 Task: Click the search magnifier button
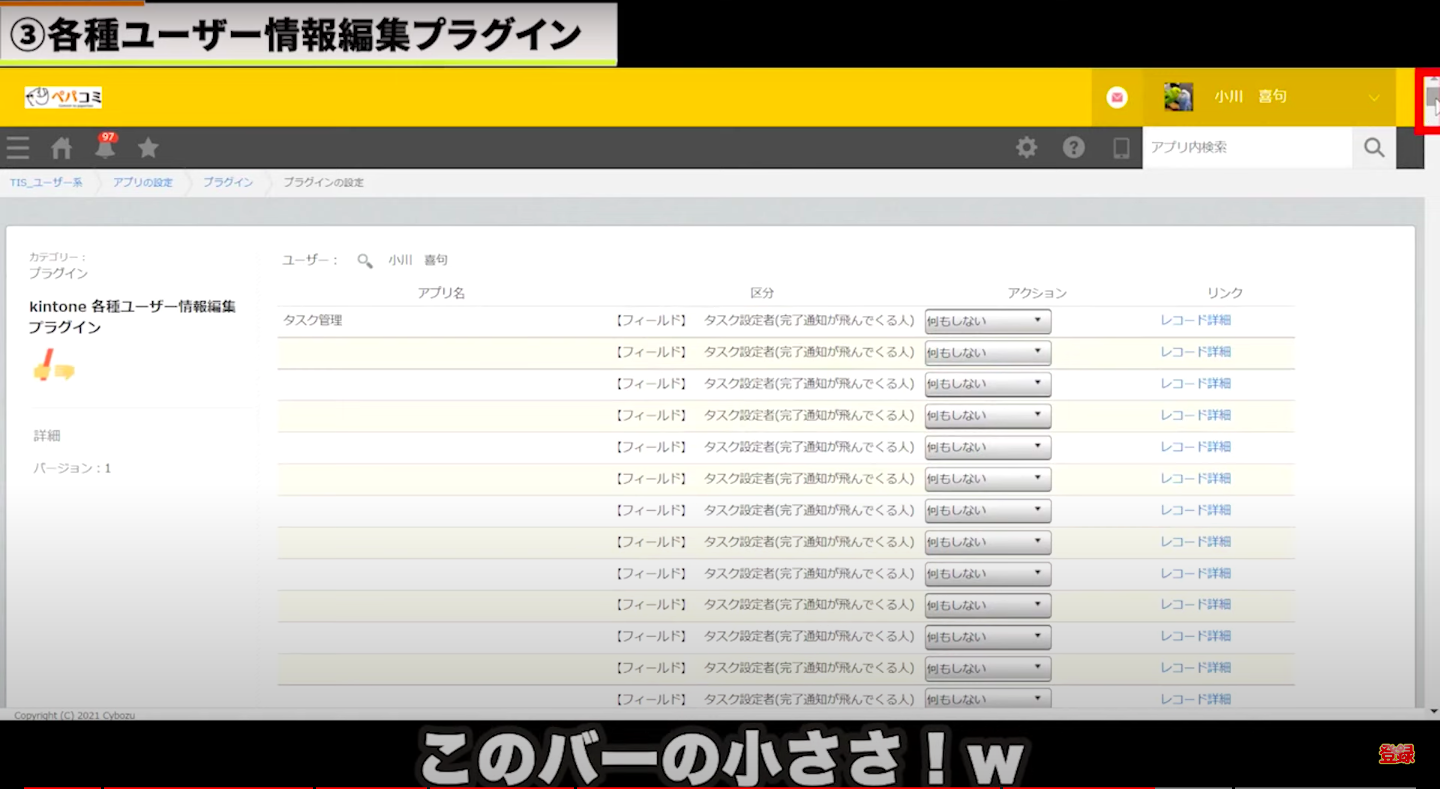(x=1374, y=148)
